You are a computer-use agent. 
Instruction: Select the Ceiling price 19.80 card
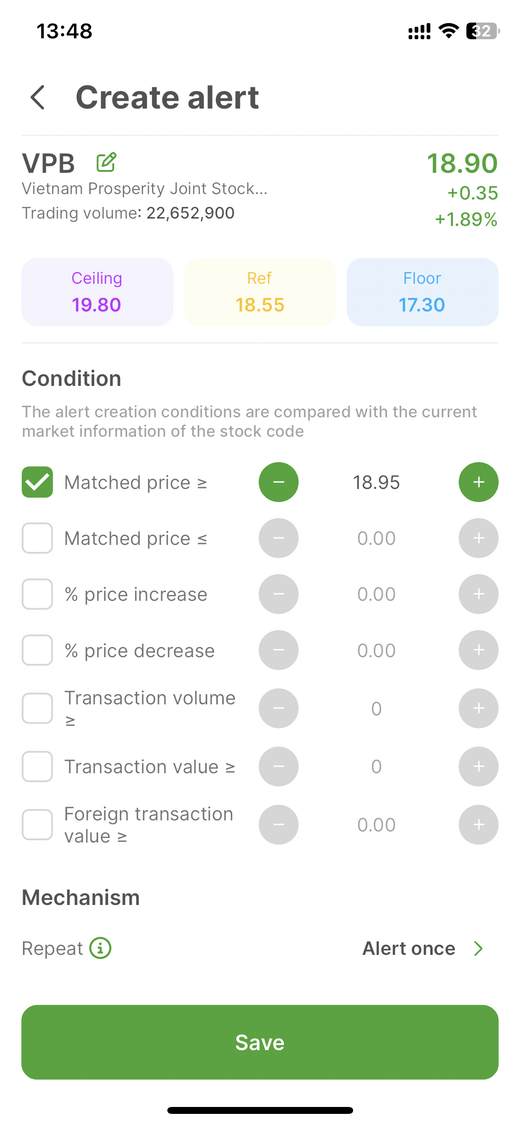coord(97,292)
